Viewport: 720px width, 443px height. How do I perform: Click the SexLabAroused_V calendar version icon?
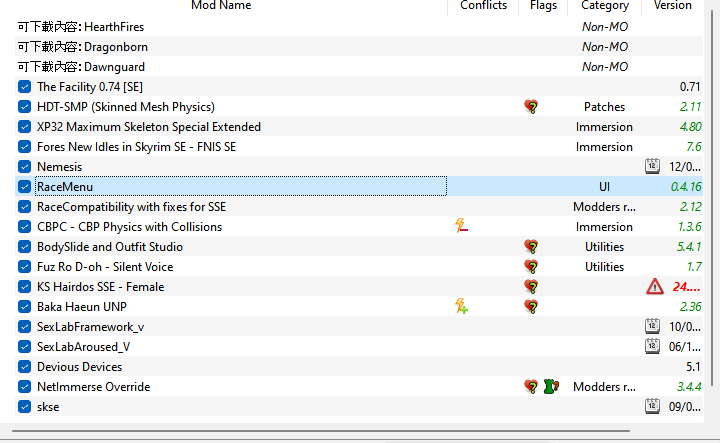[x=652, y=347]
